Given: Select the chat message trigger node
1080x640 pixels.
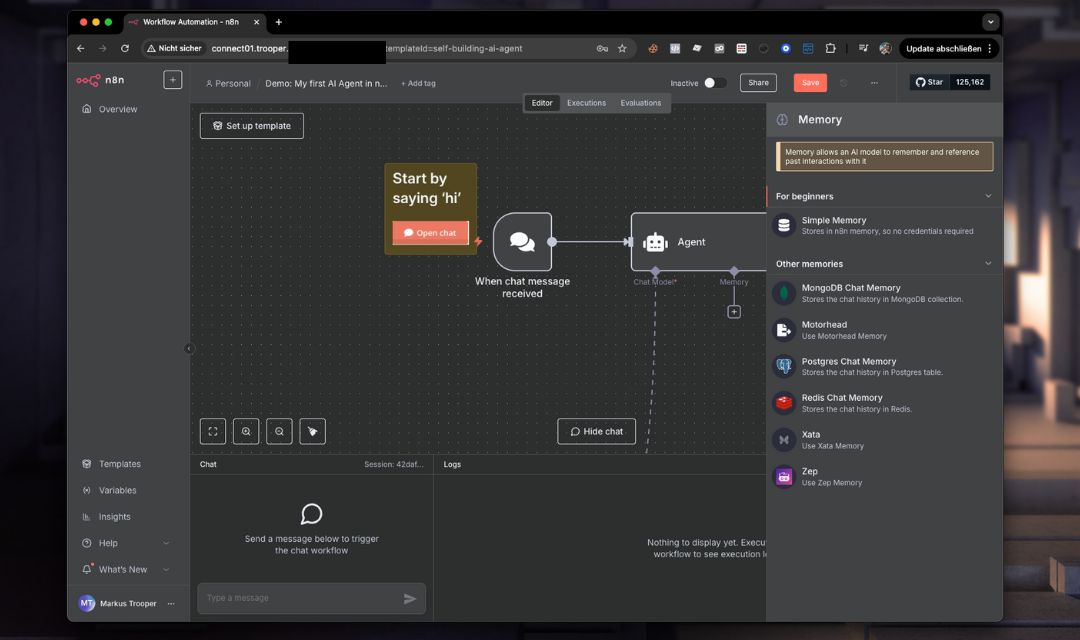Looking at the screenshot, I should coord(522,242).
